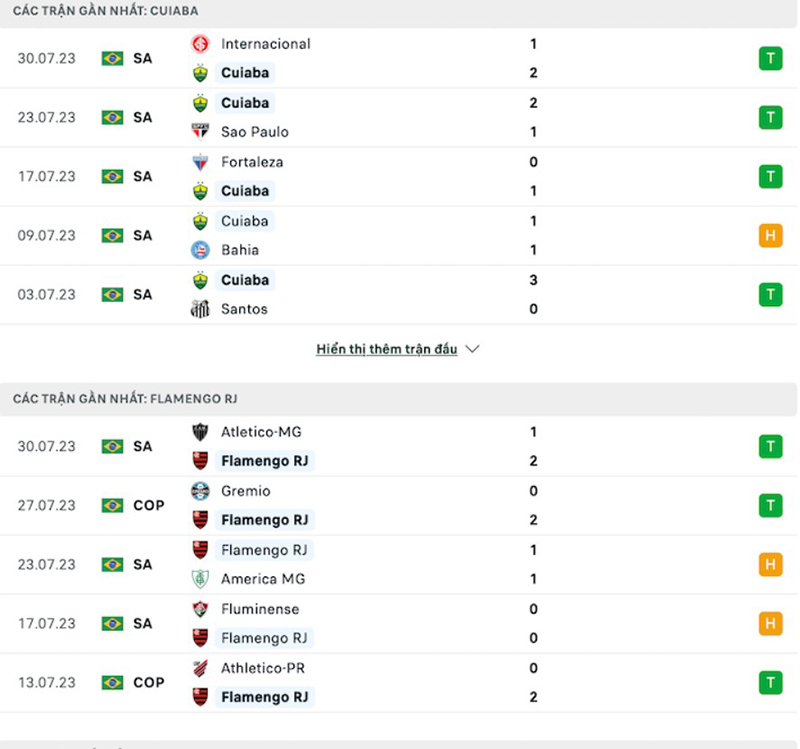Expand Hiển thị thêm trận đấu chevron

pyautogui.click(x=470, y=349)
